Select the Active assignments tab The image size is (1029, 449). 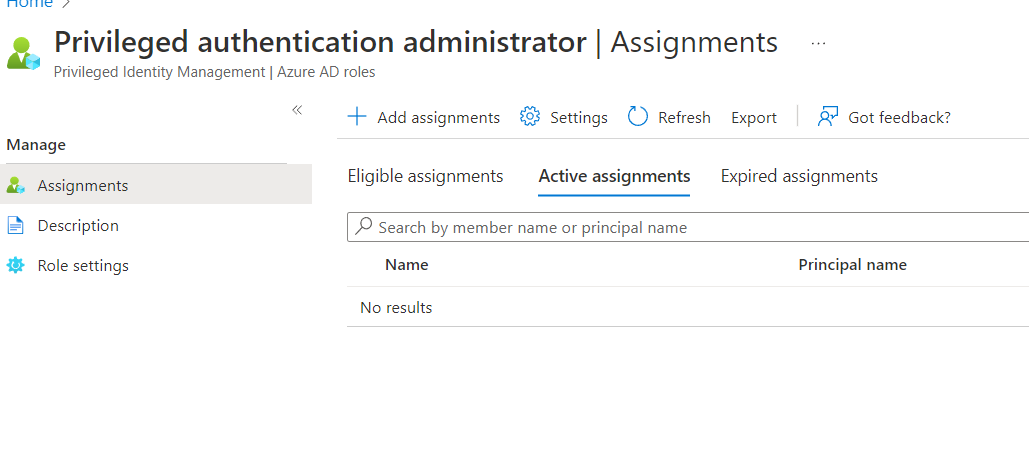tap(614, 176)
